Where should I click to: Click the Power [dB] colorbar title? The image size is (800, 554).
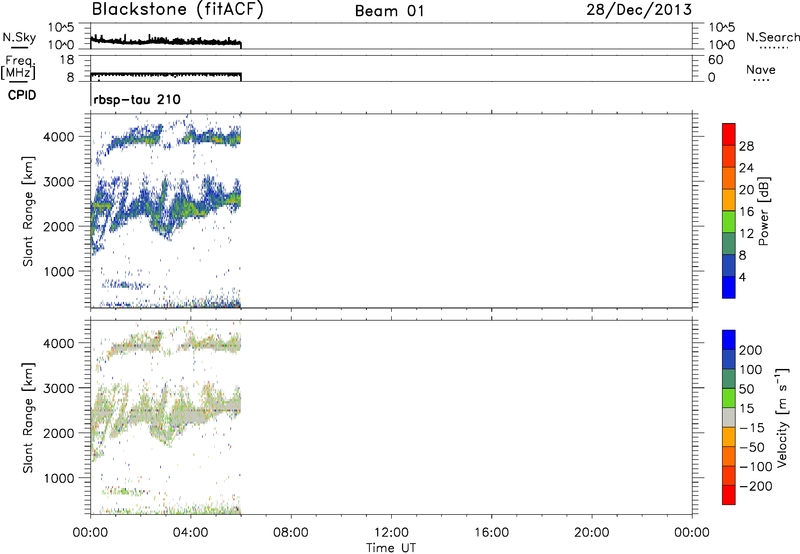click(x=763, y=211)
